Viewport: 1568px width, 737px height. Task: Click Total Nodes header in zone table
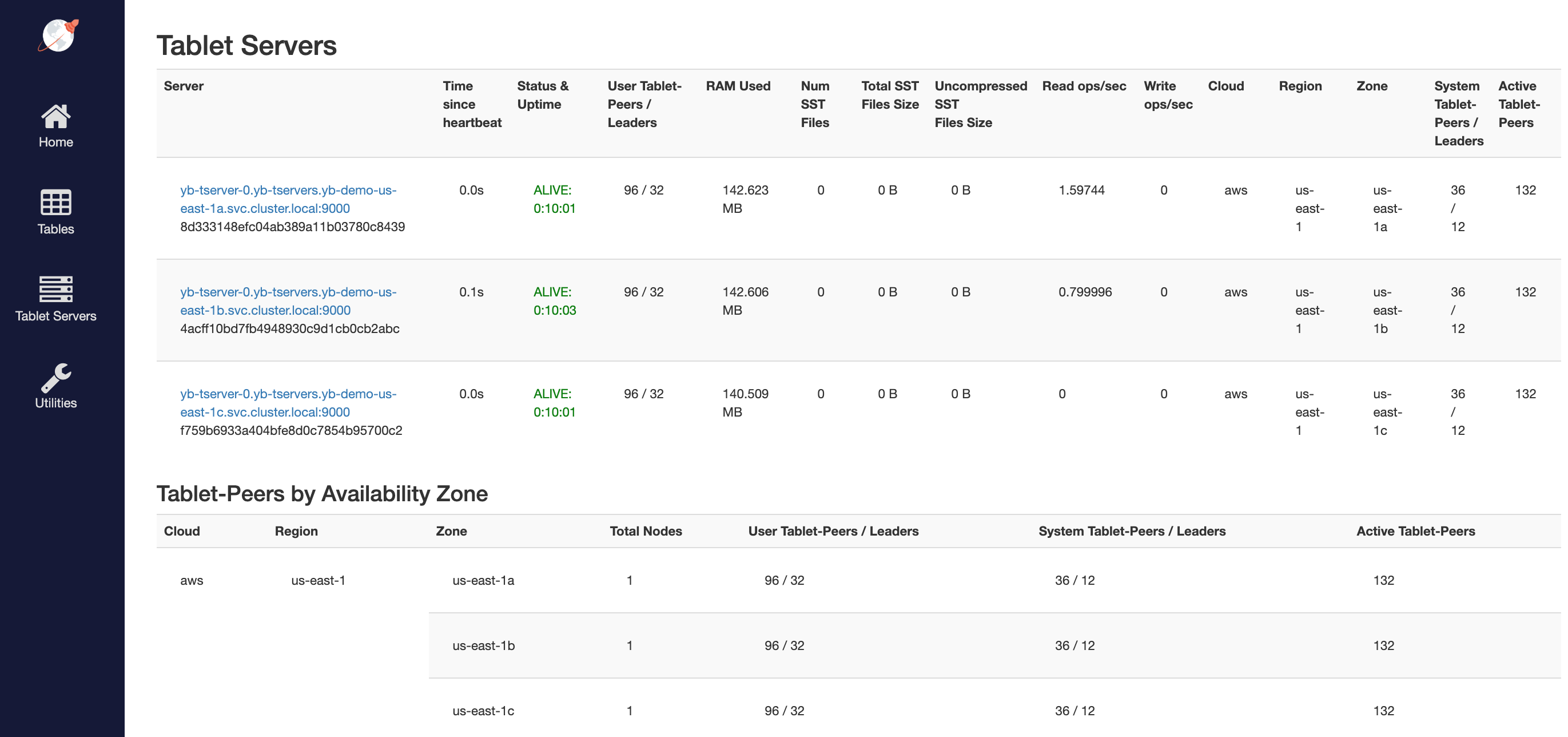(645, 531)
